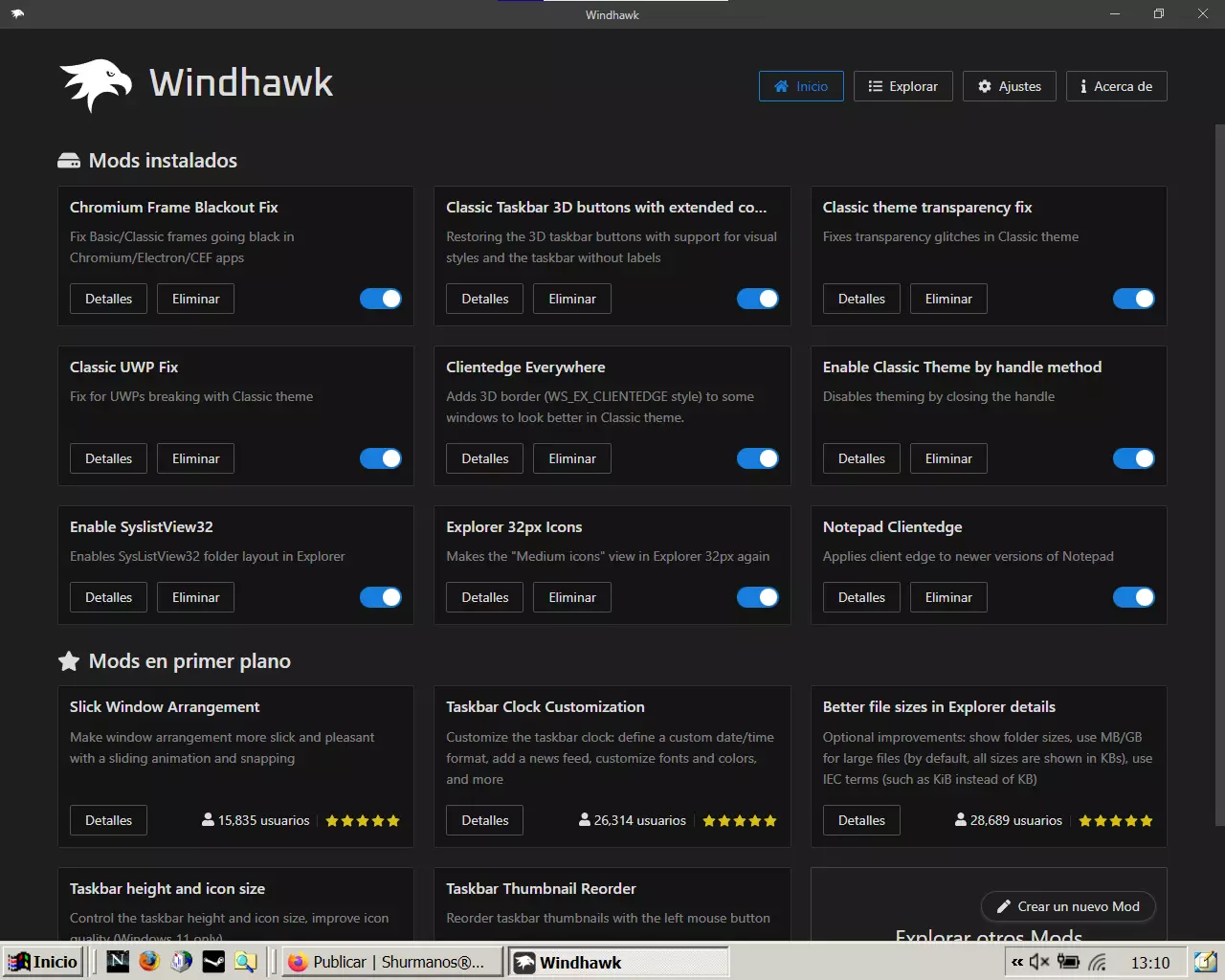Open the Ajustes settings tab
The height and width of the screenshot is (980, 1225).
[x=1009, y=86]
